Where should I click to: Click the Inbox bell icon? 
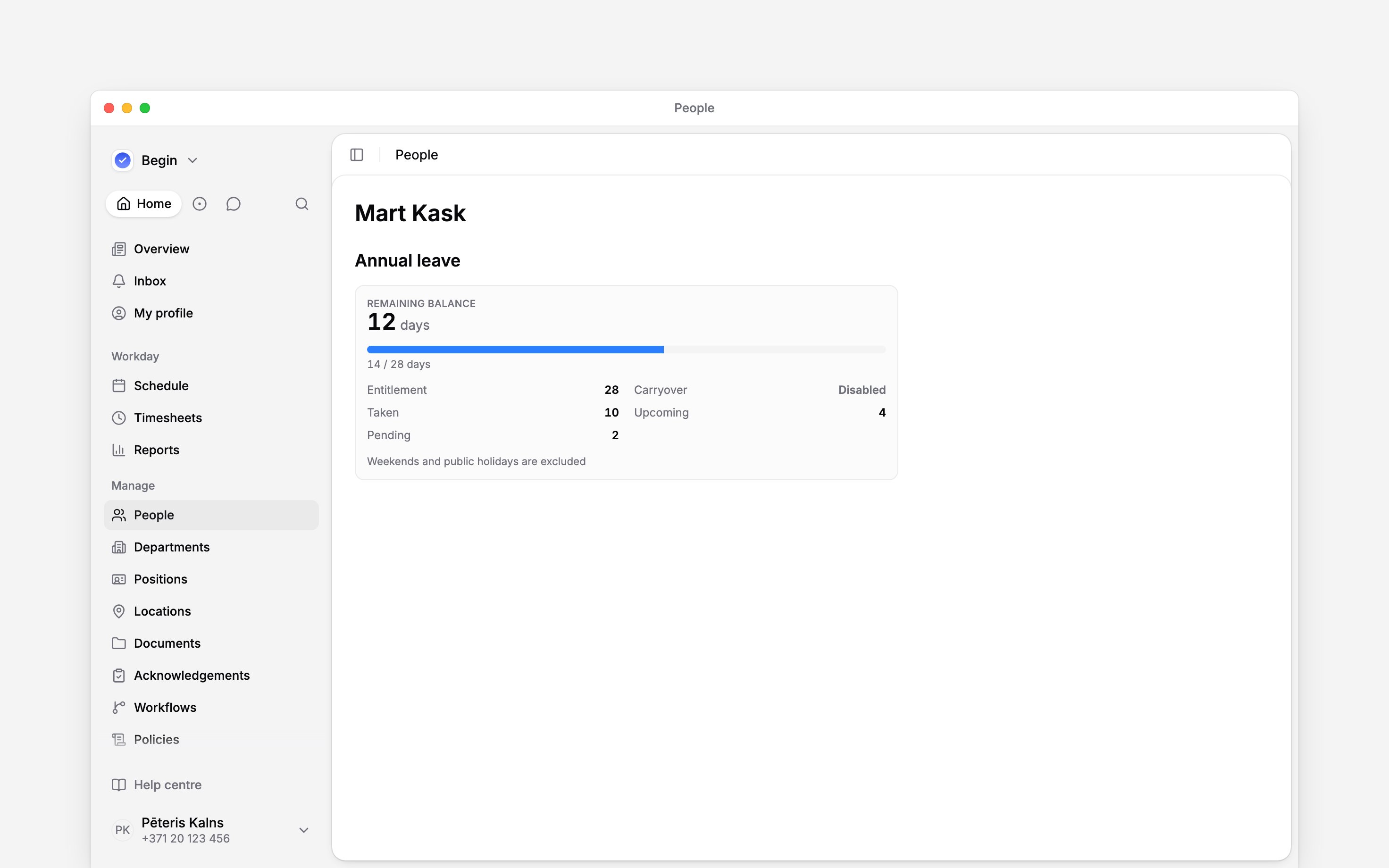click(119, 281)
